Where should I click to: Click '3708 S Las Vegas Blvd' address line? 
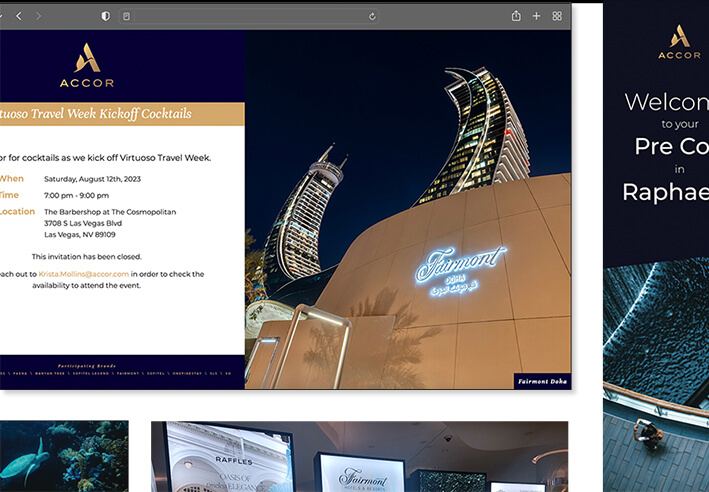(83, 223)
